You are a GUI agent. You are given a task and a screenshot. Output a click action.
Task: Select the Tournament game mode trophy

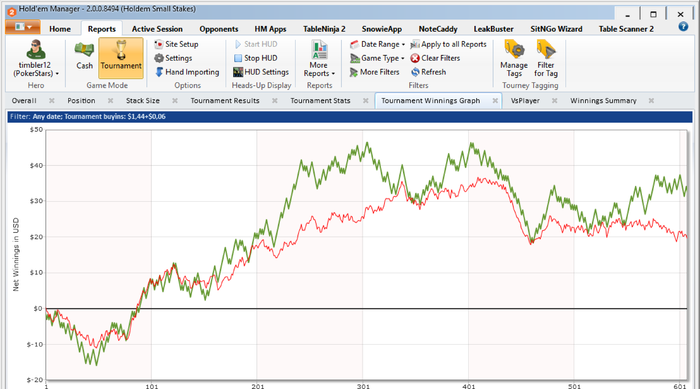click(121, 58)
